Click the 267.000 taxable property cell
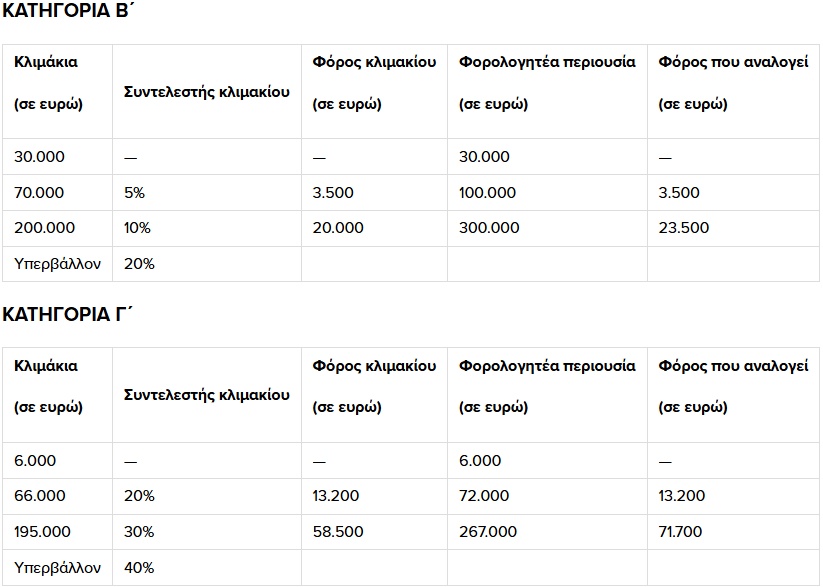 488,532
